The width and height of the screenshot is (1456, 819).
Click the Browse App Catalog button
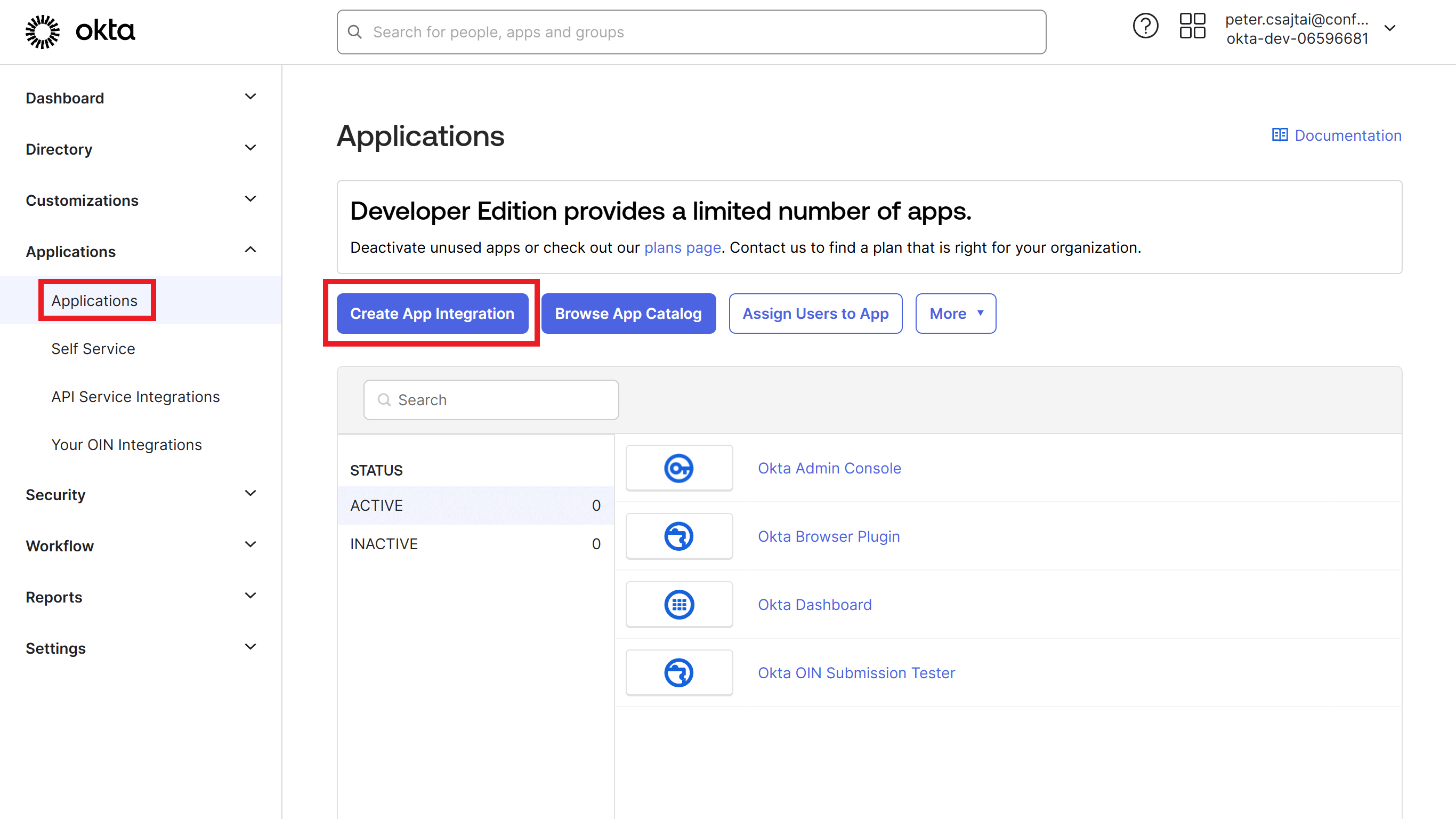[x=628, y=314]
